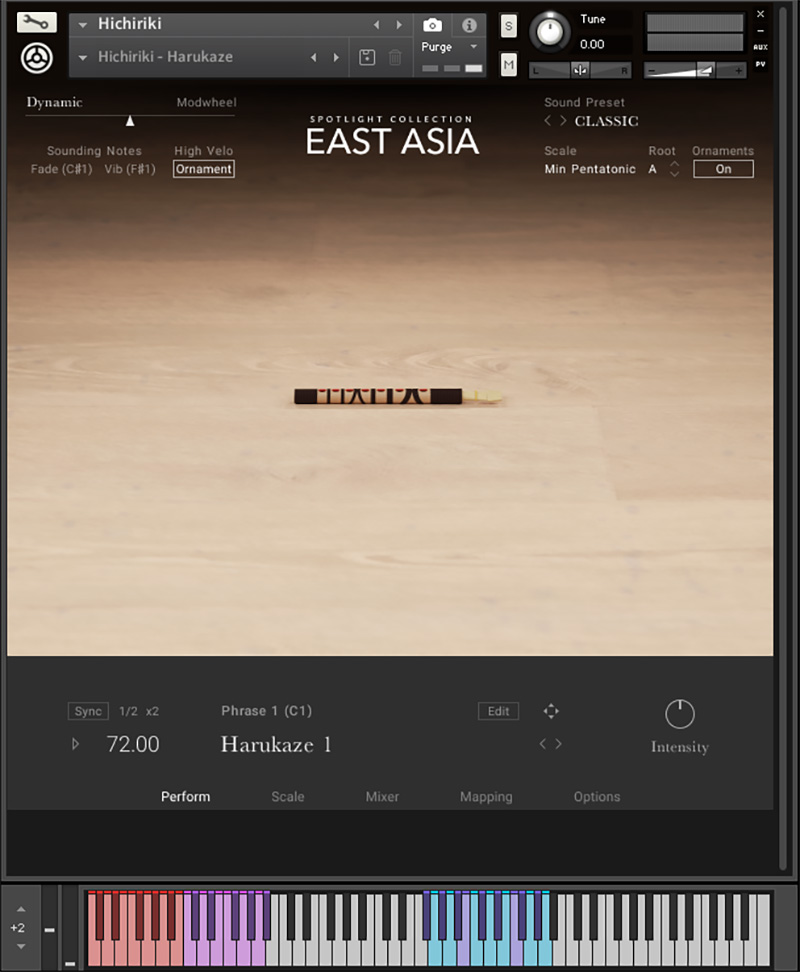Go to next instrument beside Hichiriki
Screen dimensions: 800x972
point(399,25)
